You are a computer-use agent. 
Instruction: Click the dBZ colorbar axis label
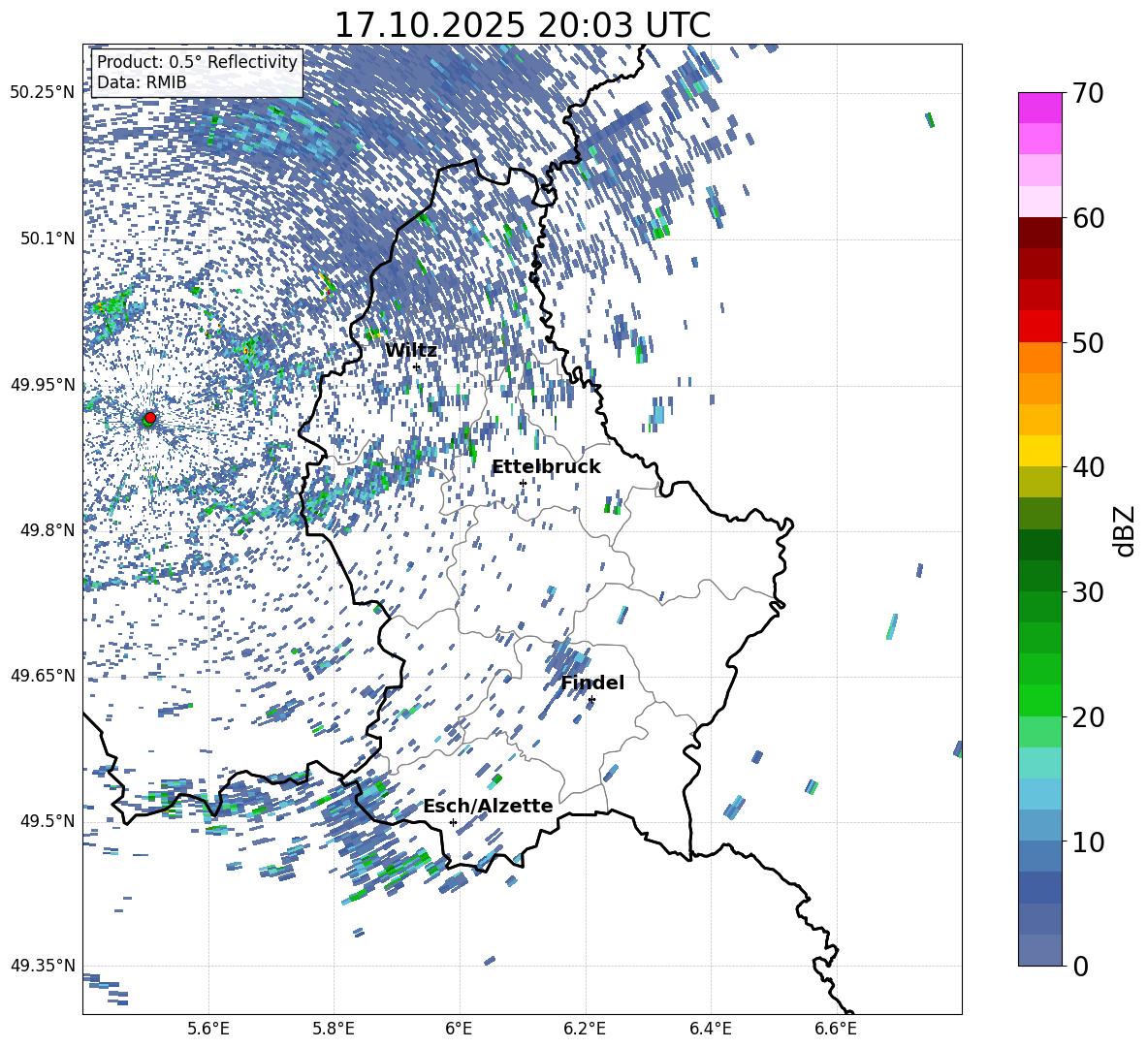[1126, 530]
